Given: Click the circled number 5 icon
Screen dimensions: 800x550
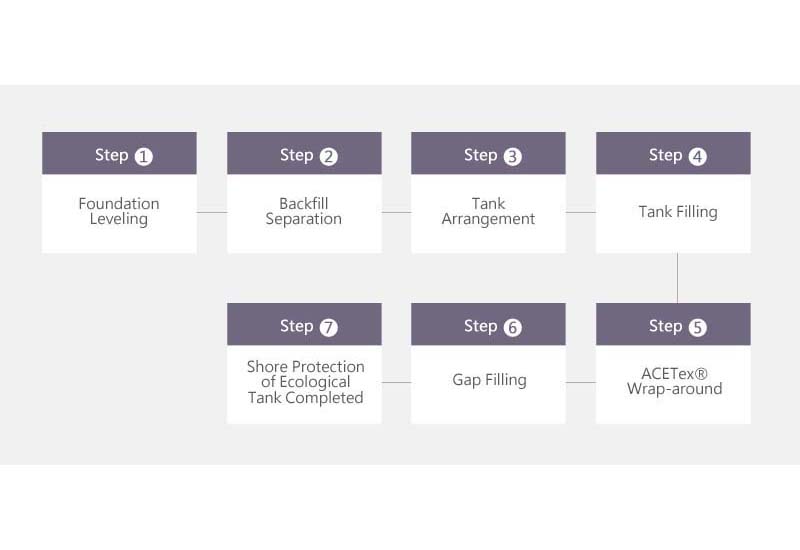Looking at the screenshot, I should click(x=697, y=327).
